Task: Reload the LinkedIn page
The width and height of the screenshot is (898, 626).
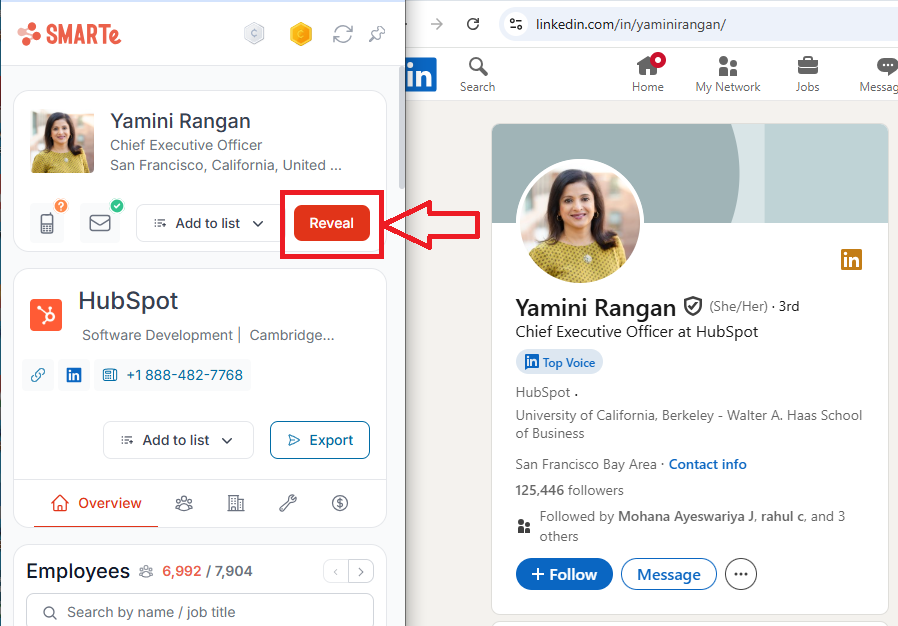Action: [473, 24]
